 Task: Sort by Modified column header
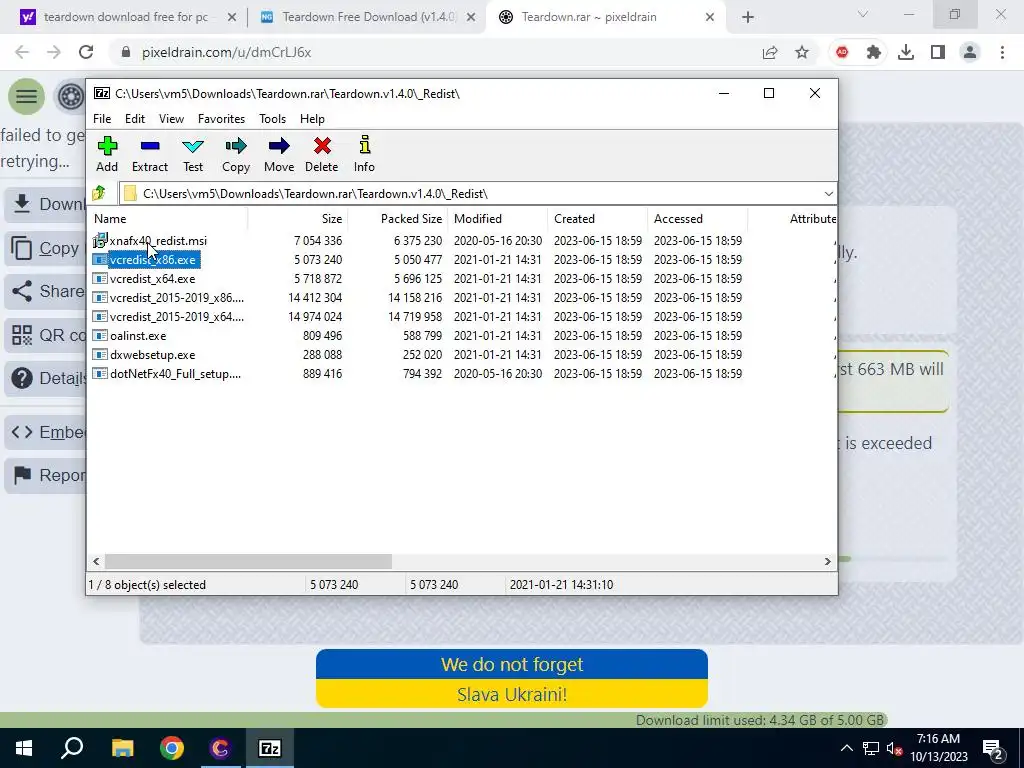coord(497,219)
